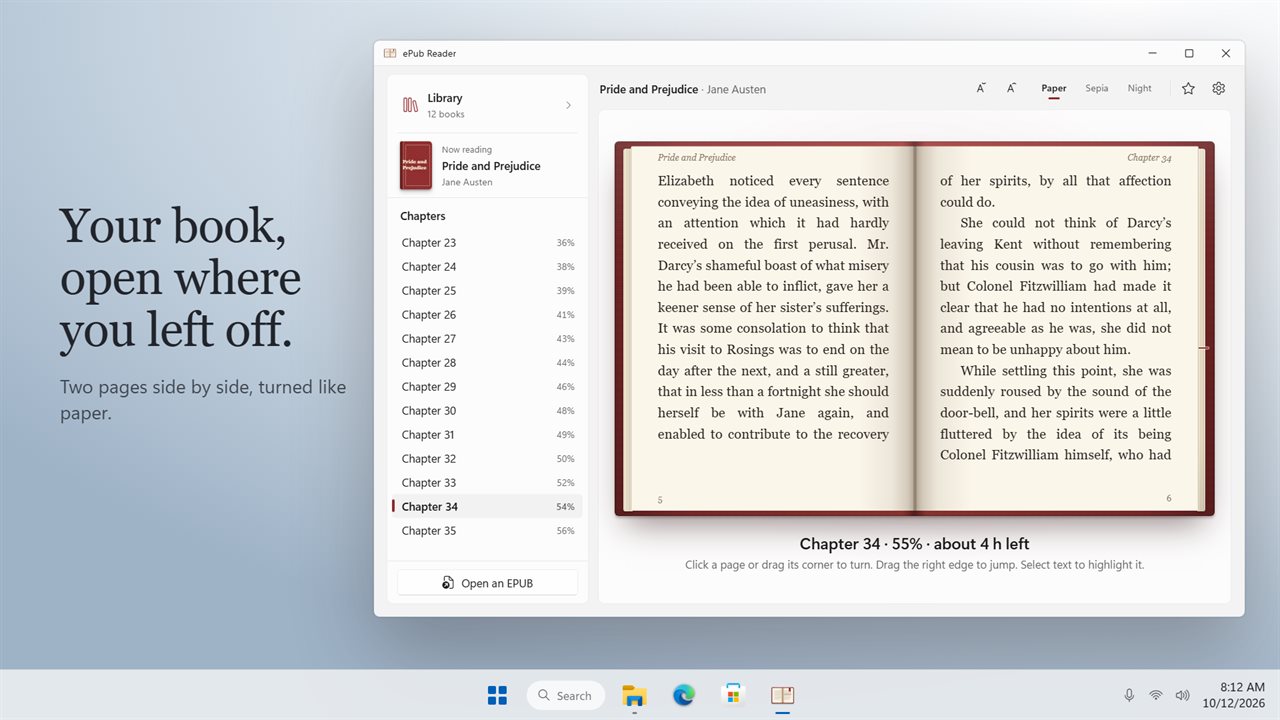Click the volume speaker tray icon

[x=1183, y=695]
